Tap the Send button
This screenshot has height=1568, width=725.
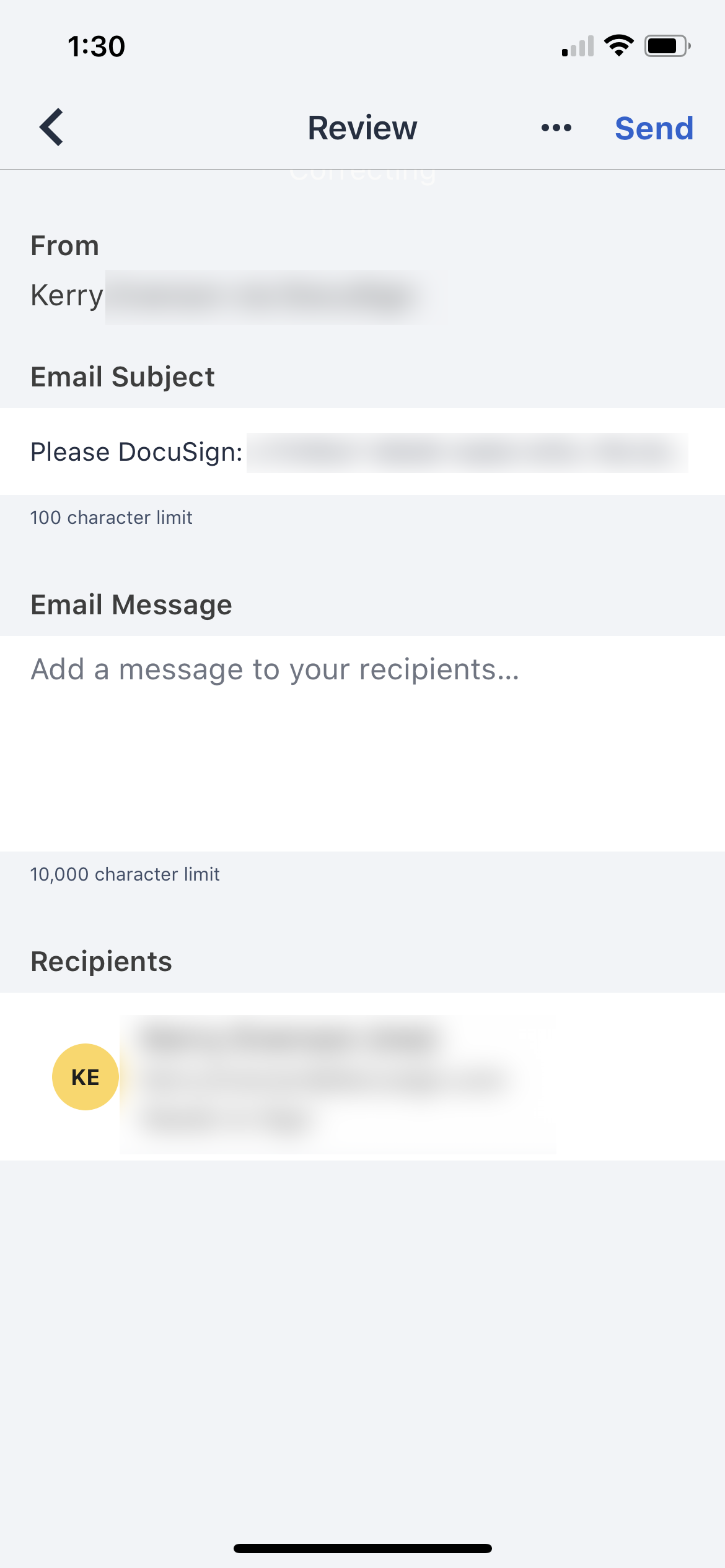(654, 128)
